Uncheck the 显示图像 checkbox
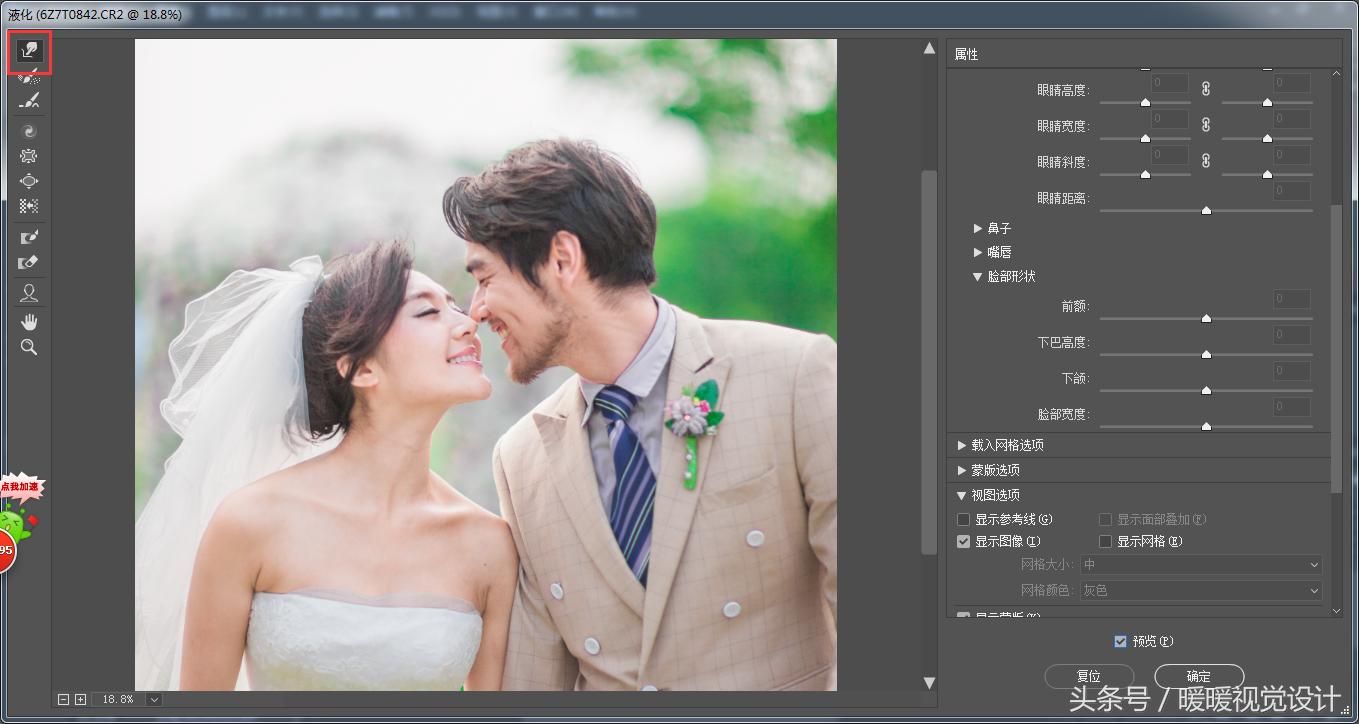Screen dimensions: 1359x724 [x=964, y=542]
